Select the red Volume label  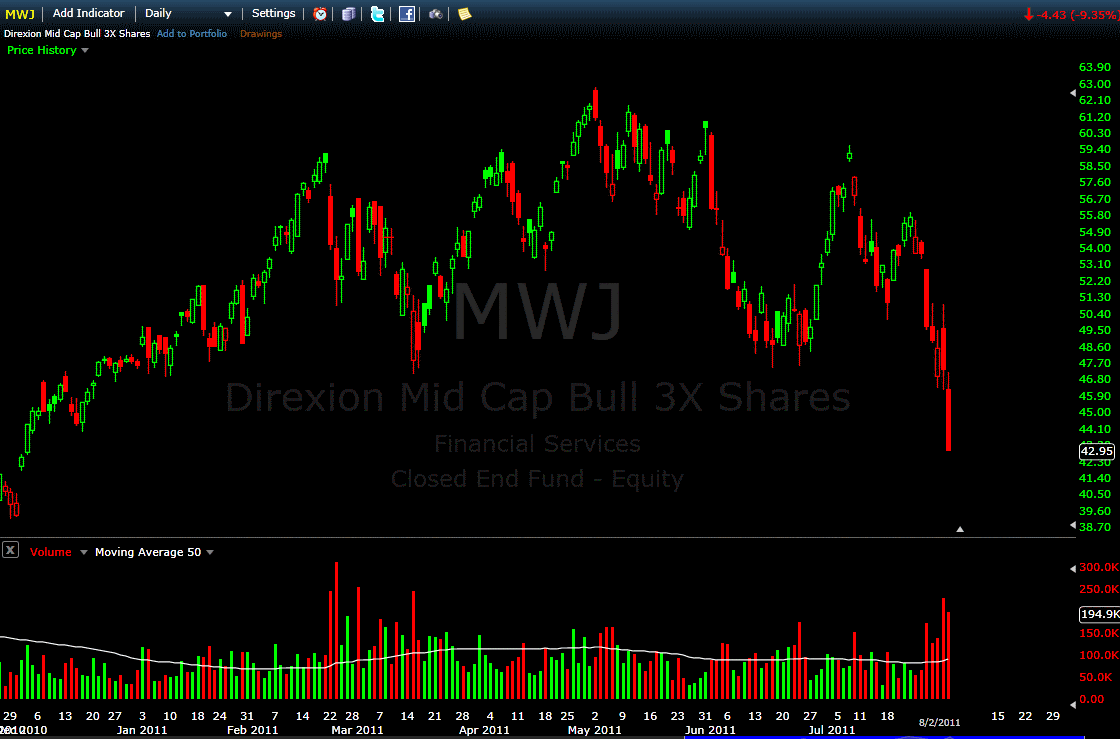[x=50, y=552]
